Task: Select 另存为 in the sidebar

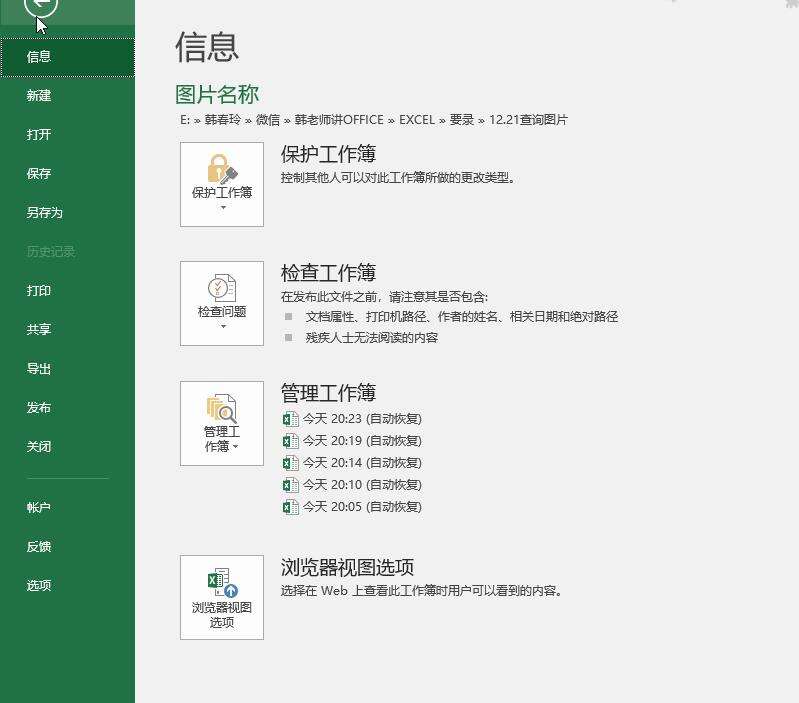Action: point(45,212)
